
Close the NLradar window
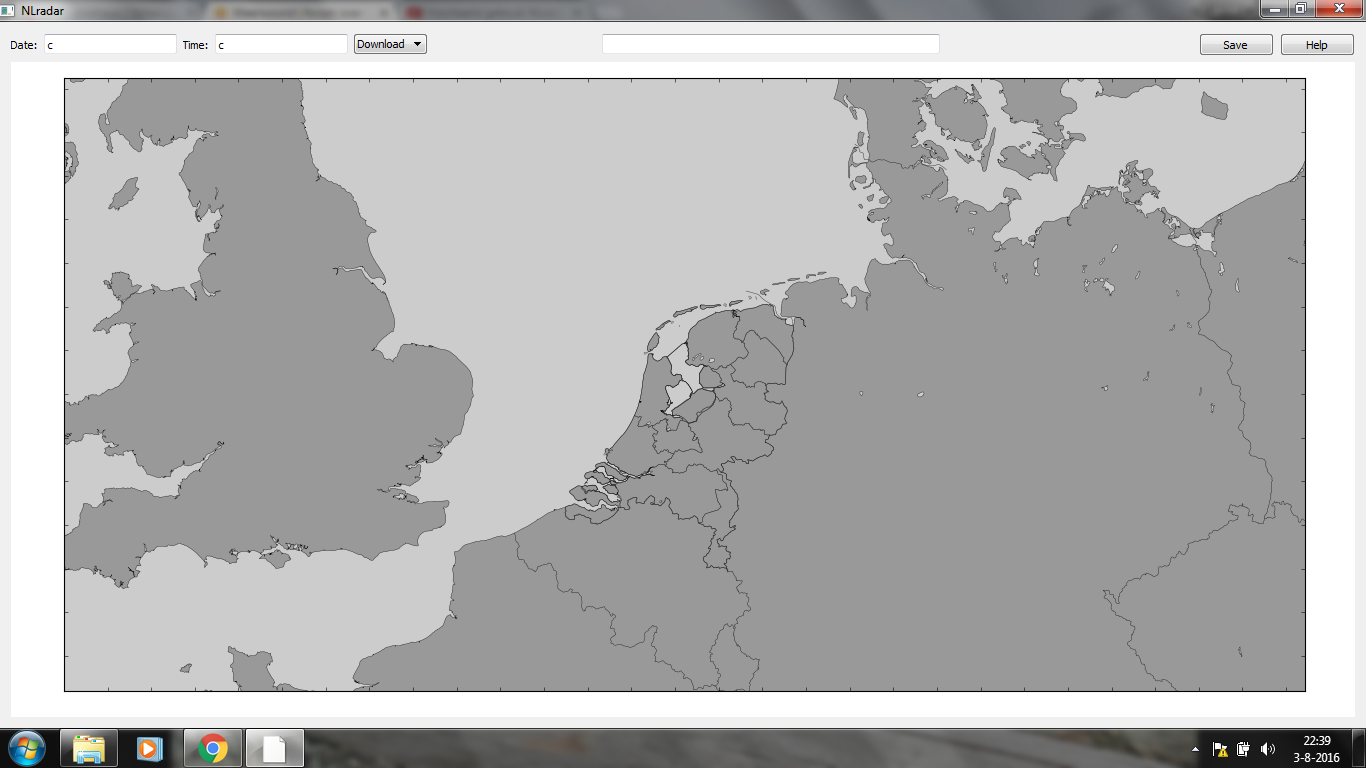pos(1338,9)
